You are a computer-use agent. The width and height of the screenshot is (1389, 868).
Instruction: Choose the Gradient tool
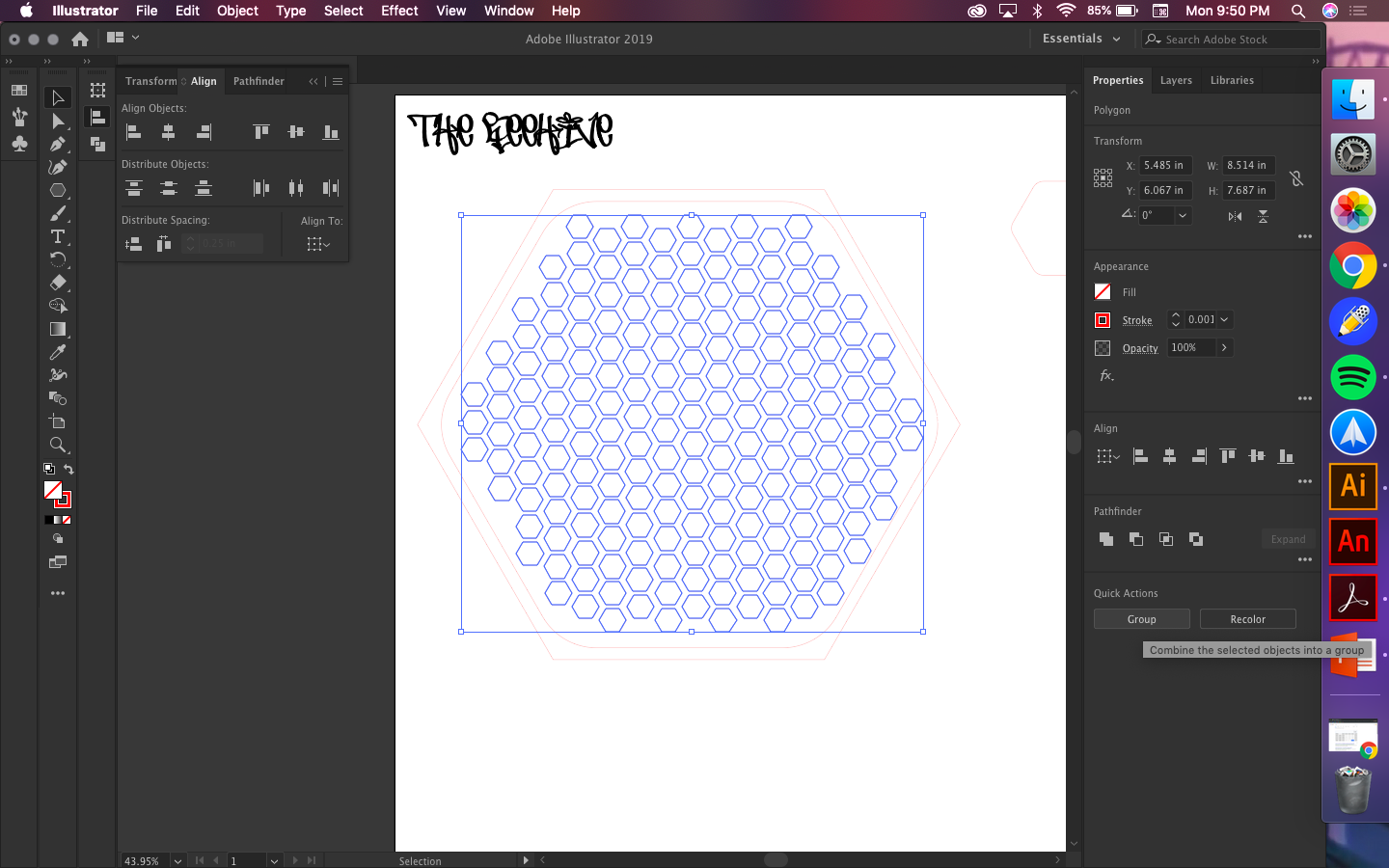coord(58,329)
